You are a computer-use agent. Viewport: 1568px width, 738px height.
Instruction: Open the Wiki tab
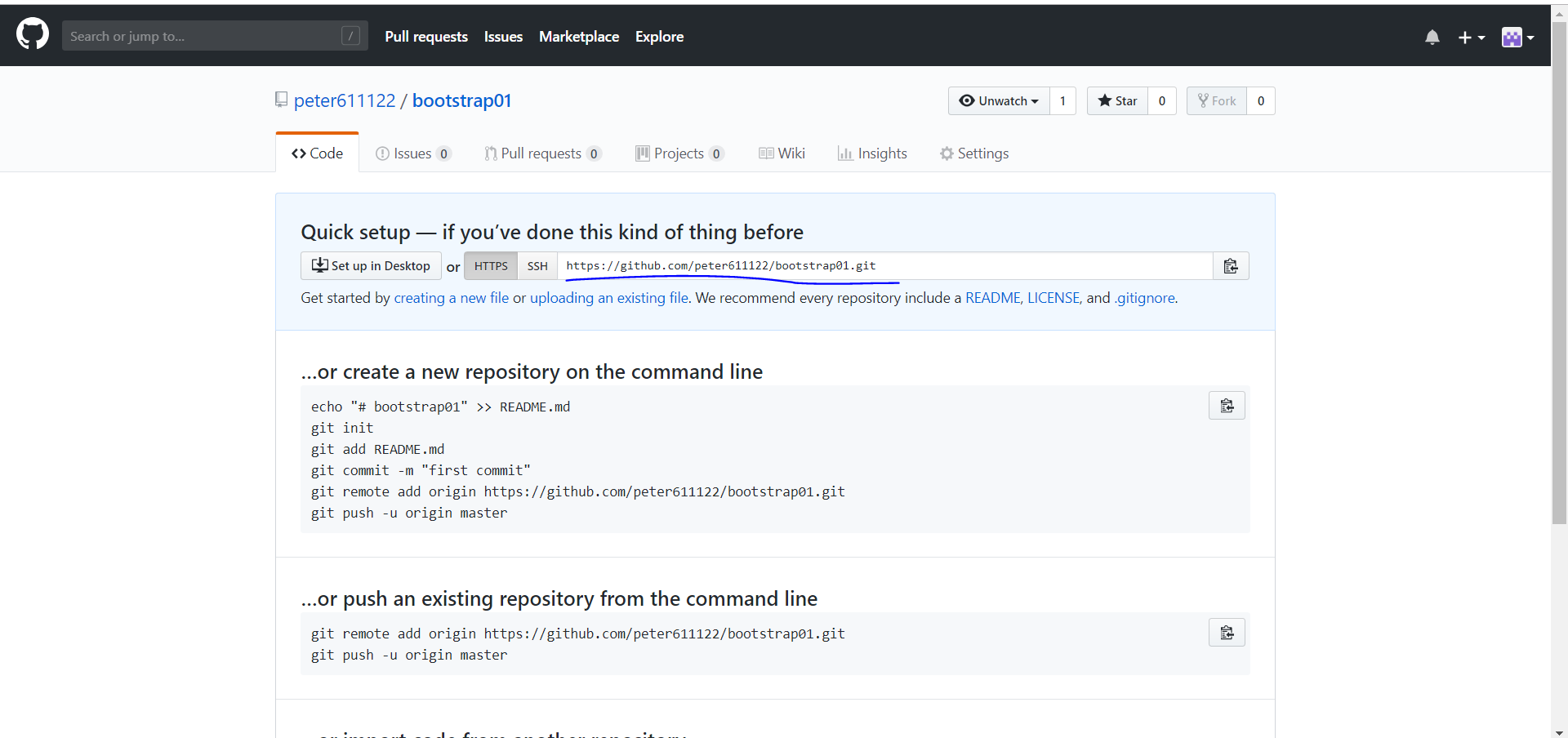tap(782, 153)
